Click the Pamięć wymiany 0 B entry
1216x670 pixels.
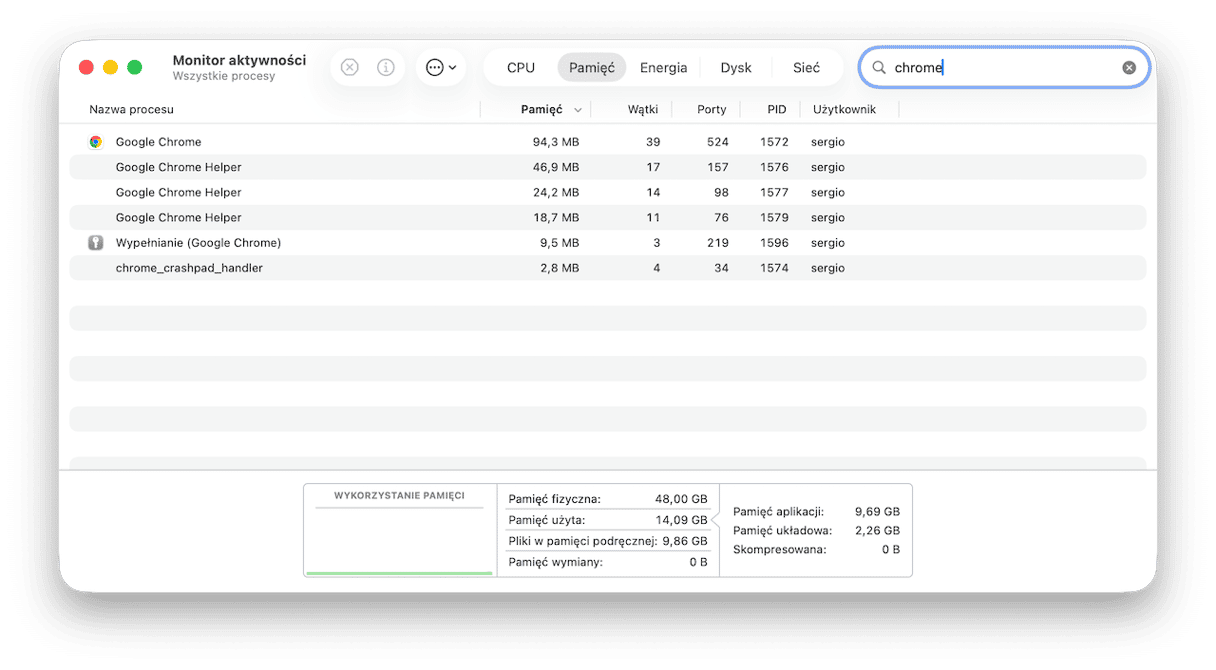(x=608, y=562)
